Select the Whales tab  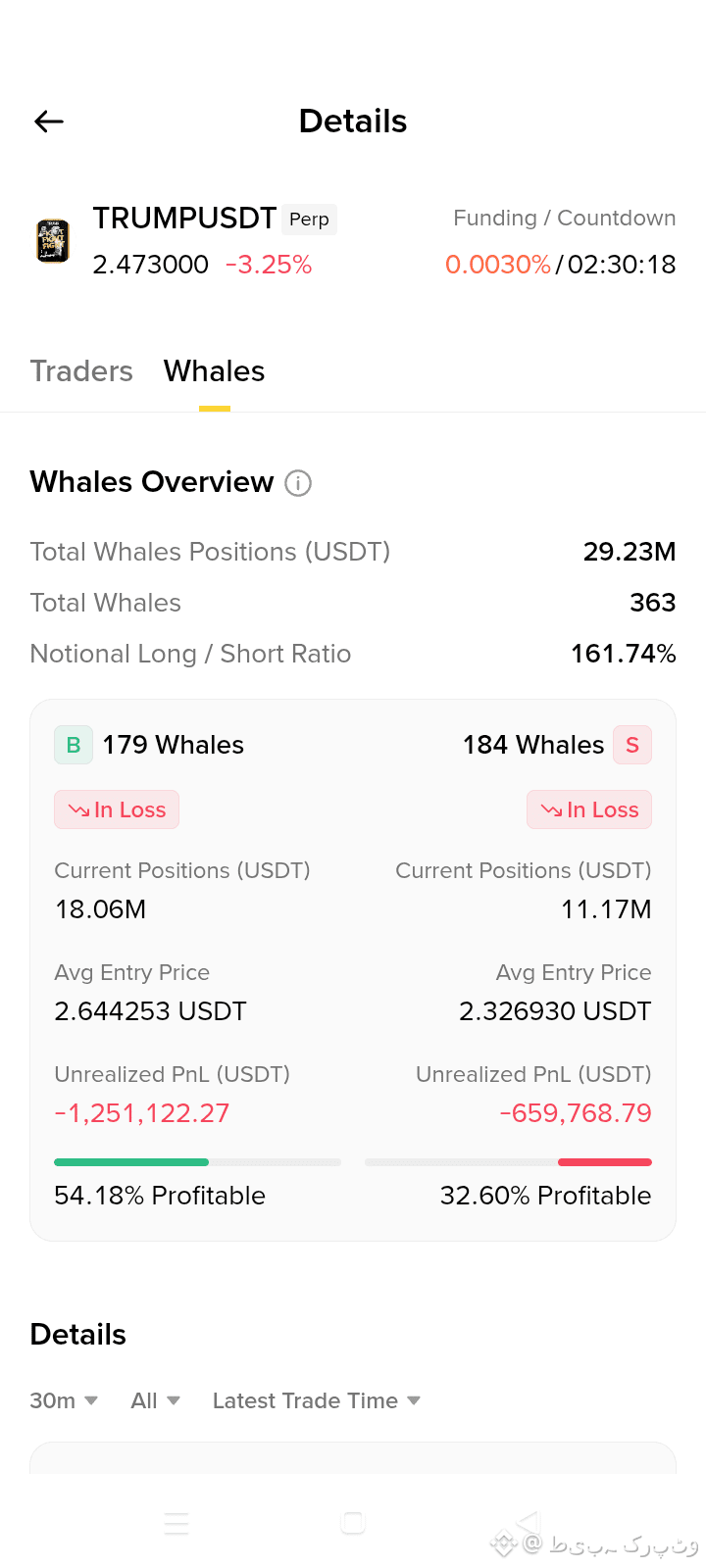214,371
